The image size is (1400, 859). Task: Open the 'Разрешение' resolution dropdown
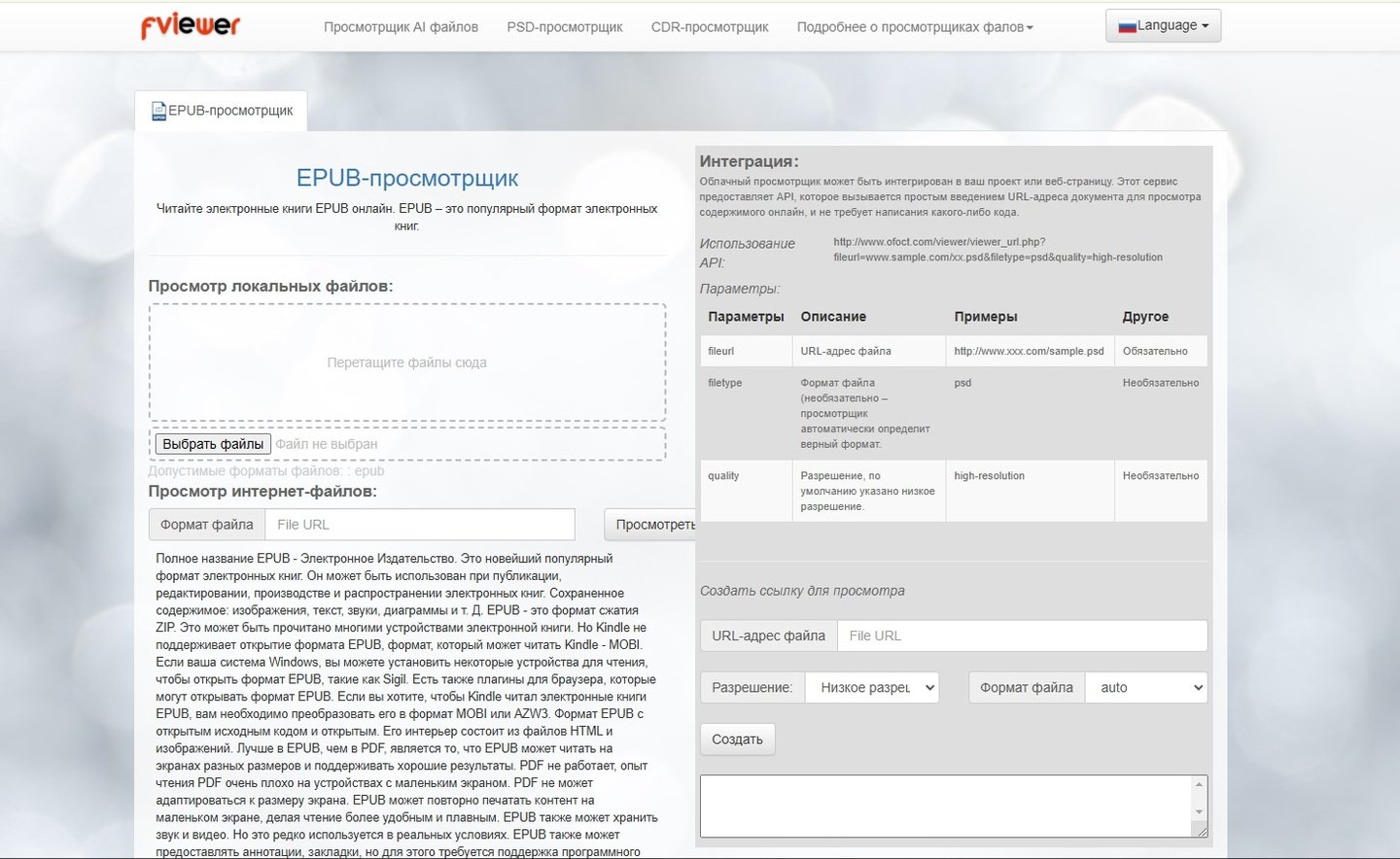pyautogui.click(x=872, y=687)
